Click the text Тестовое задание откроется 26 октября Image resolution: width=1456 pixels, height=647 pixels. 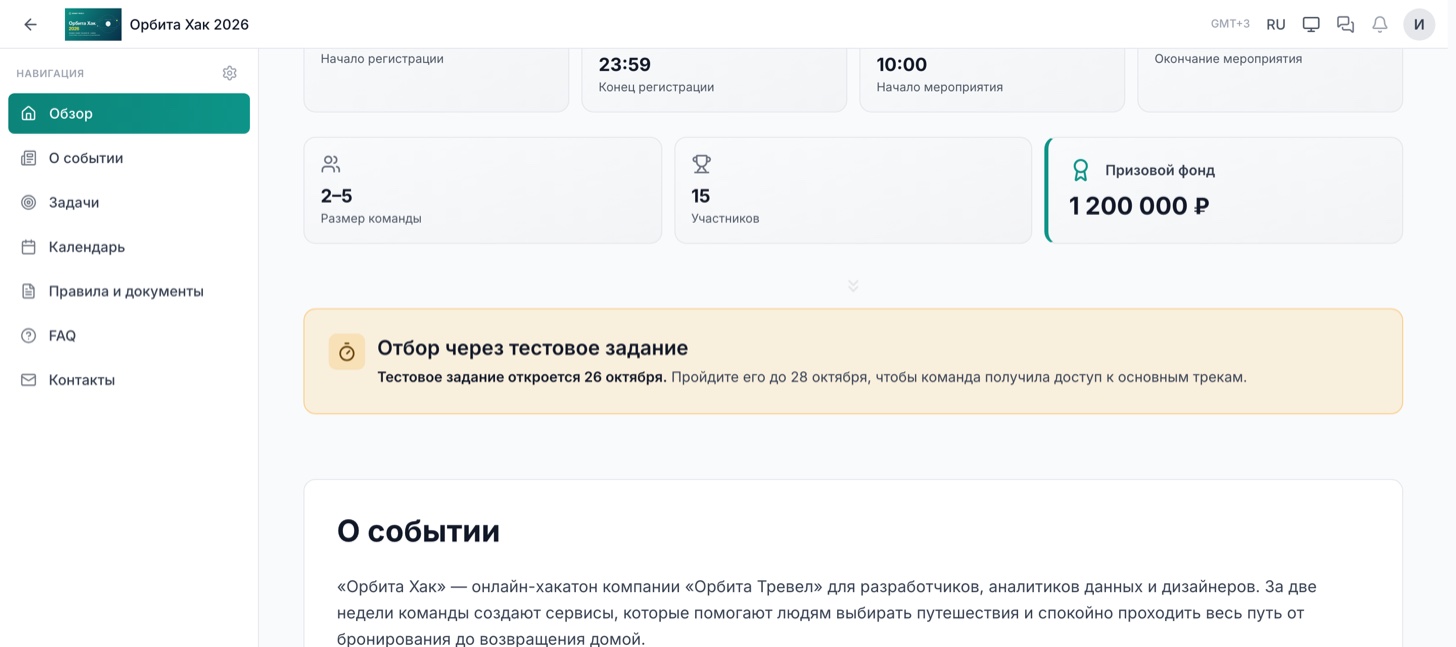[522, 377]
